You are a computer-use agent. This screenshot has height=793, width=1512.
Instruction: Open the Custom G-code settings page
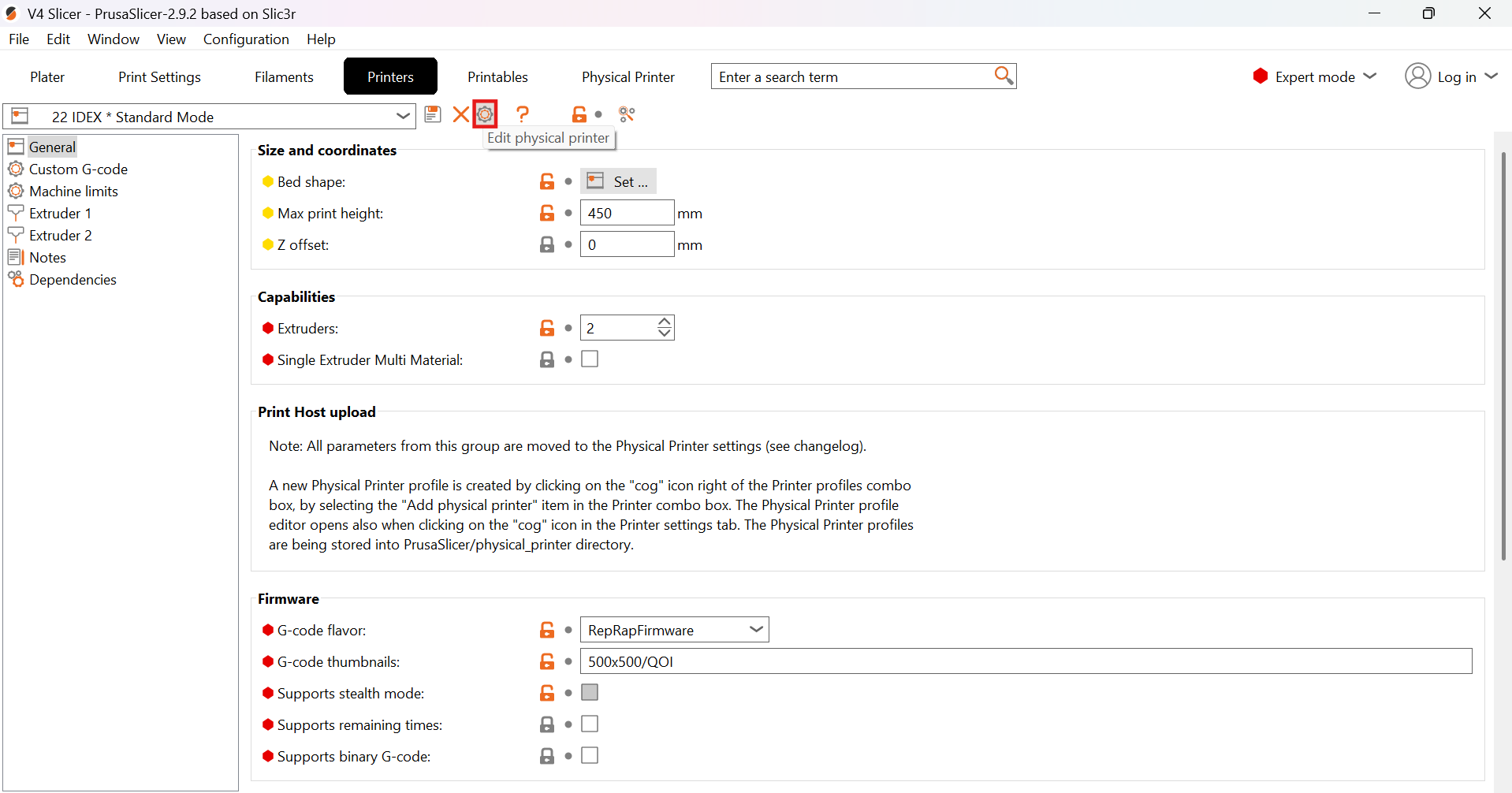click(78, 169)
